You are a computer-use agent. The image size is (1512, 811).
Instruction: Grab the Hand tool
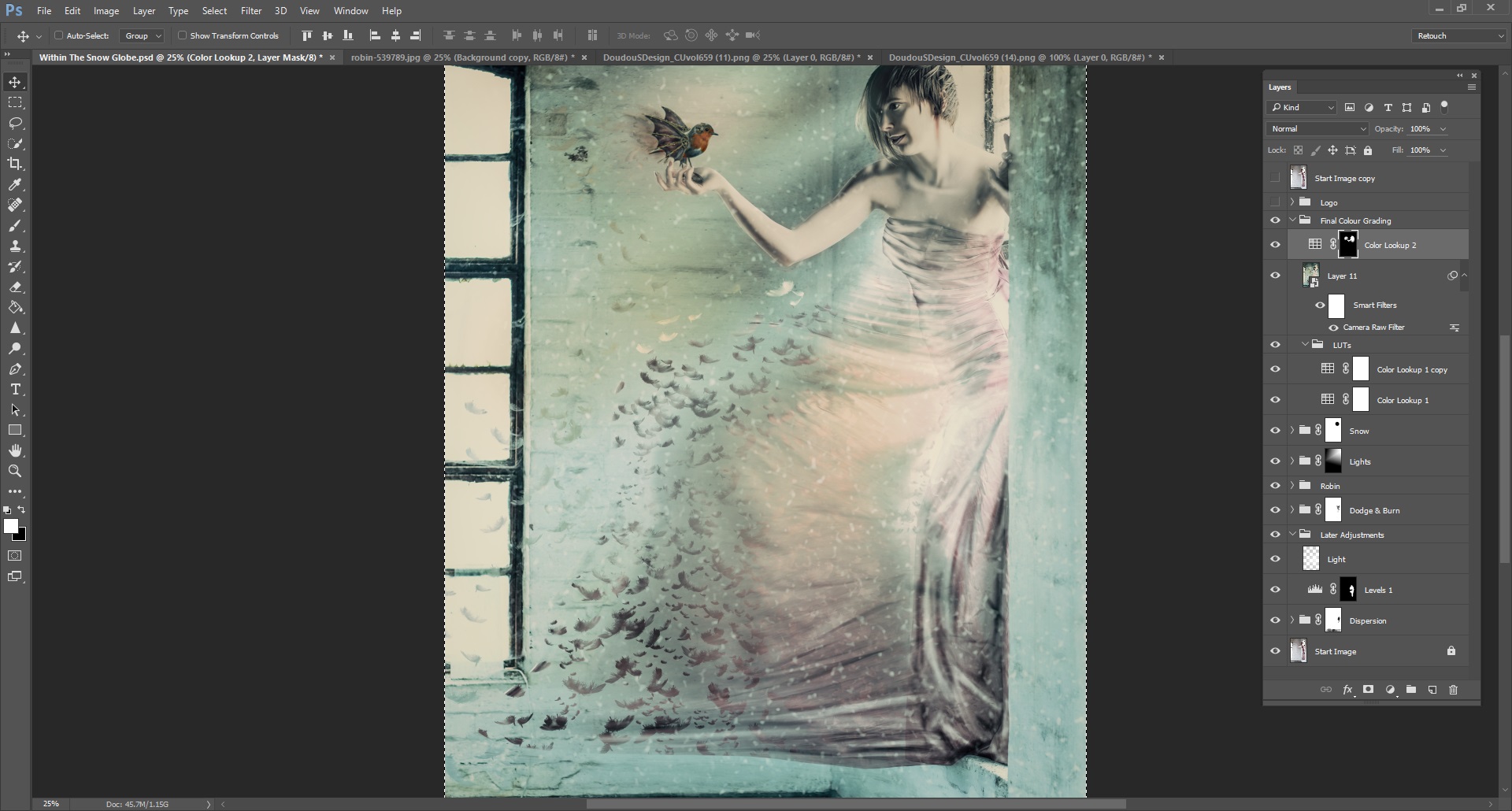pos(15,450)
